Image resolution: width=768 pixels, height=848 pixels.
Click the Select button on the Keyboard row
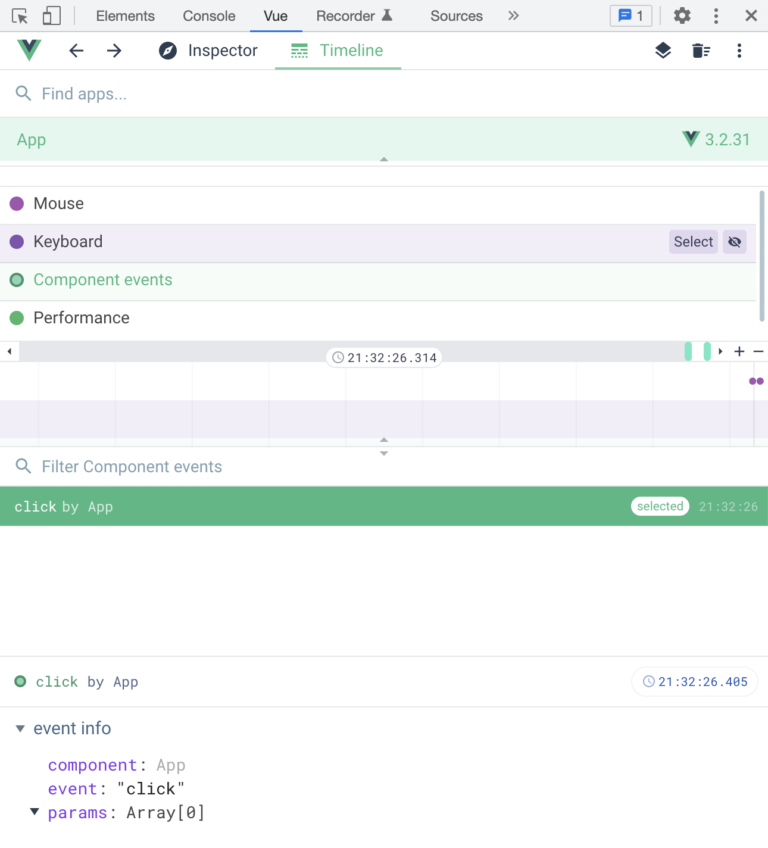pyautogui.click(x=693, y=241)
